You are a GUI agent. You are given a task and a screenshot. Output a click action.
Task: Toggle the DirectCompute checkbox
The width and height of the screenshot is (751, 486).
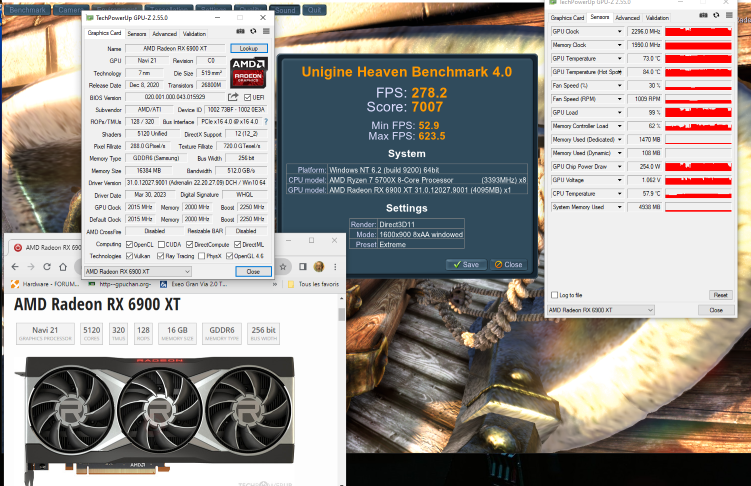[190, 245]
